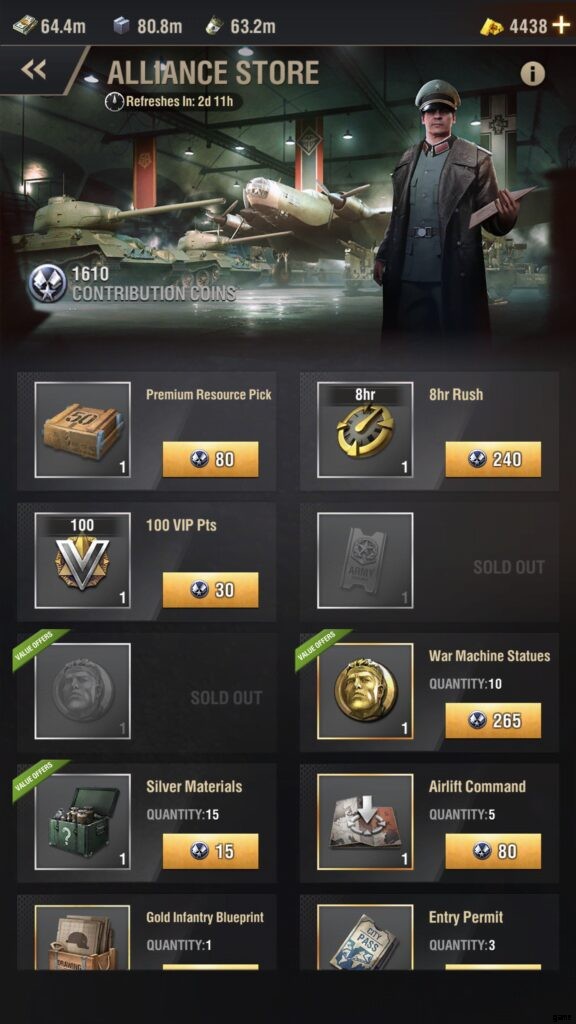Screen dimensions: 576x1024
Task: Select the Entry Permit city pass icon
Action: [x=365, y=937]
